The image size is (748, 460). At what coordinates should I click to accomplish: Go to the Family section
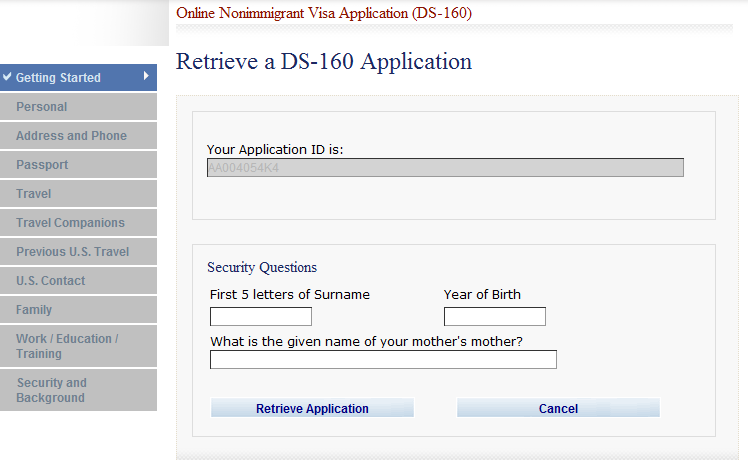(34, 310)
